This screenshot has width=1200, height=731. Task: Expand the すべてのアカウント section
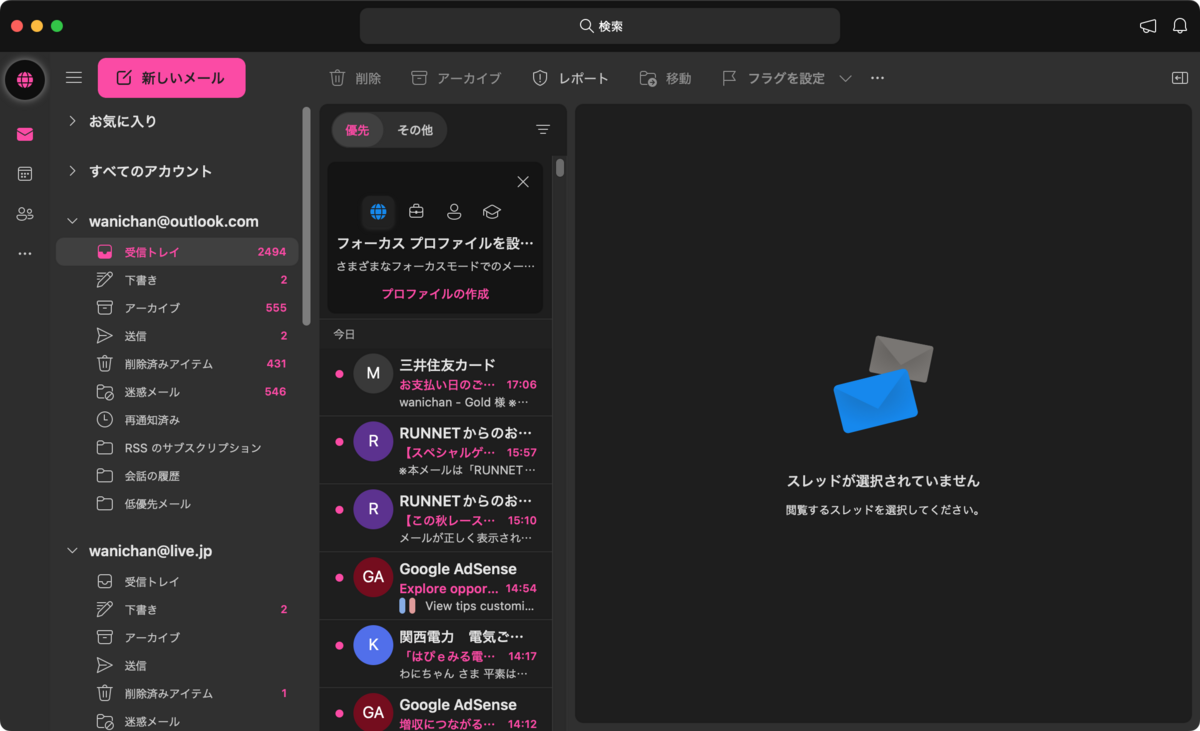click(x=72, y=171)
